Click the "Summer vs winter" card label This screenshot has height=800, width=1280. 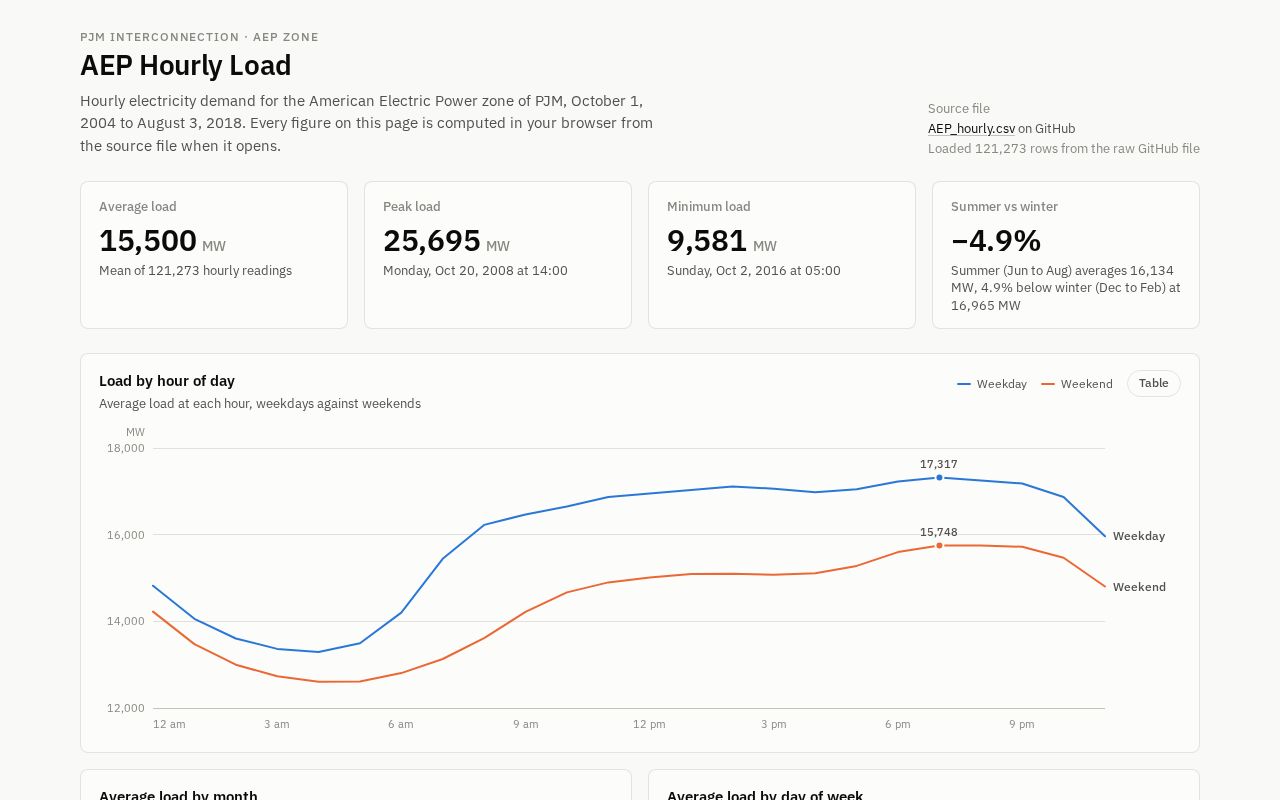coord(1004,206)
